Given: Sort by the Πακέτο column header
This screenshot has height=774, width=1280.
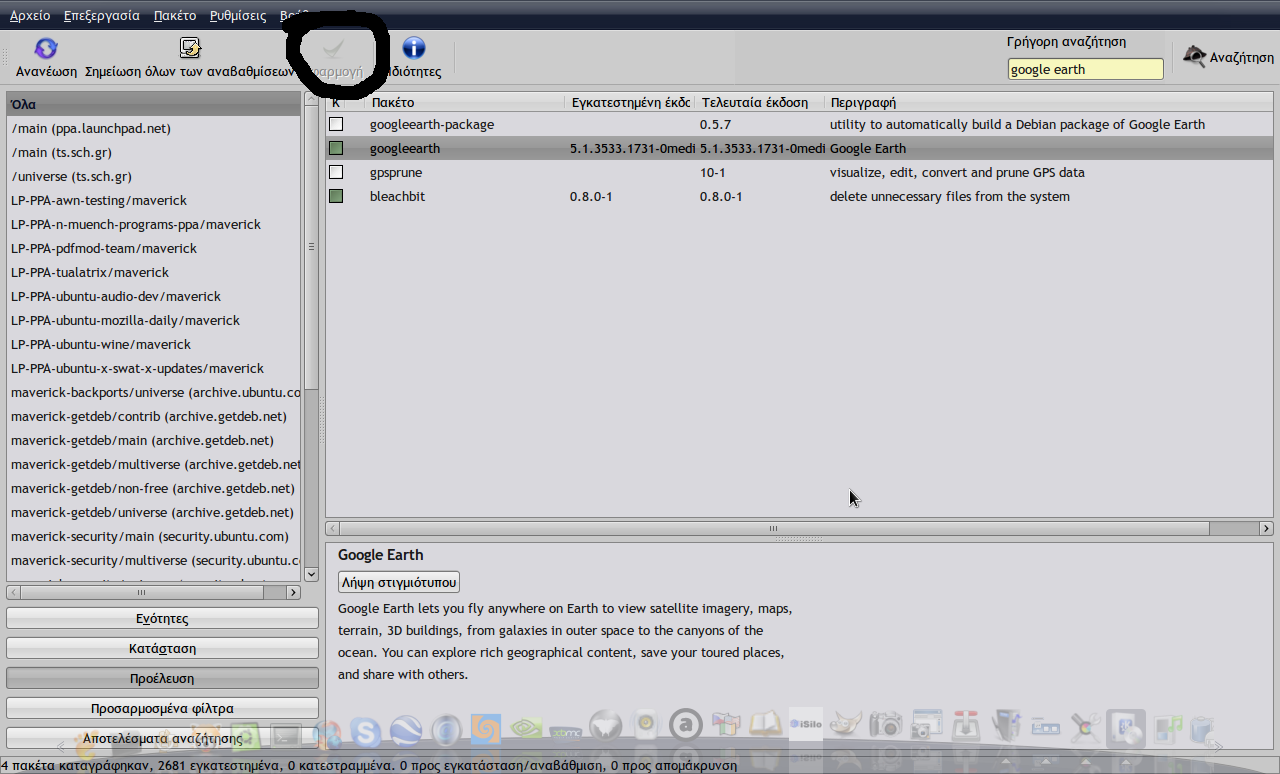Looking at the screenshot, I should click(x=464, y=102).
